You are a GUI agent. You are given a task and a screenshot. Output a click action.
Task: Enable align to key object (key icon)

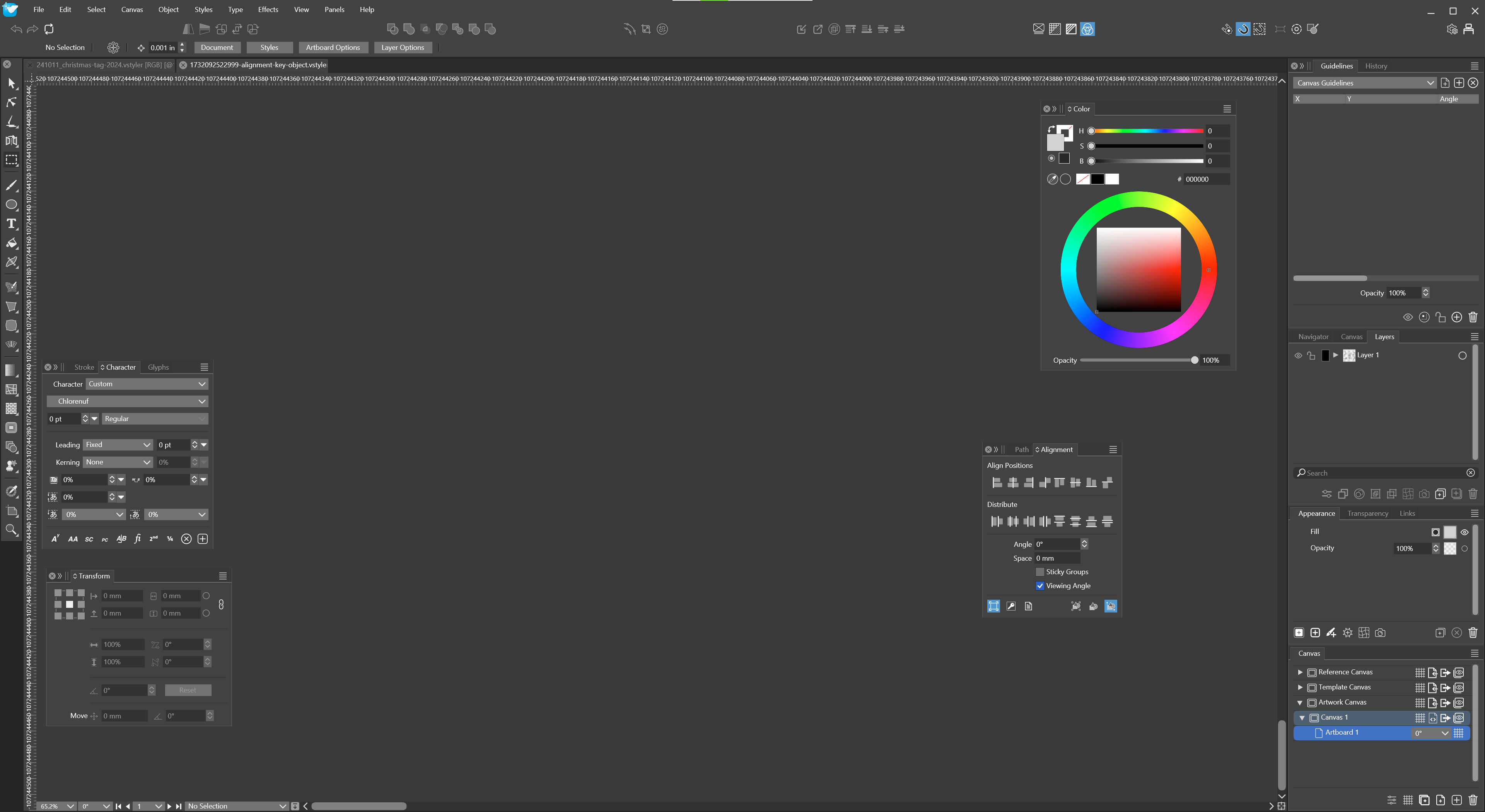pyautogui.click(x=1011, y=606)
